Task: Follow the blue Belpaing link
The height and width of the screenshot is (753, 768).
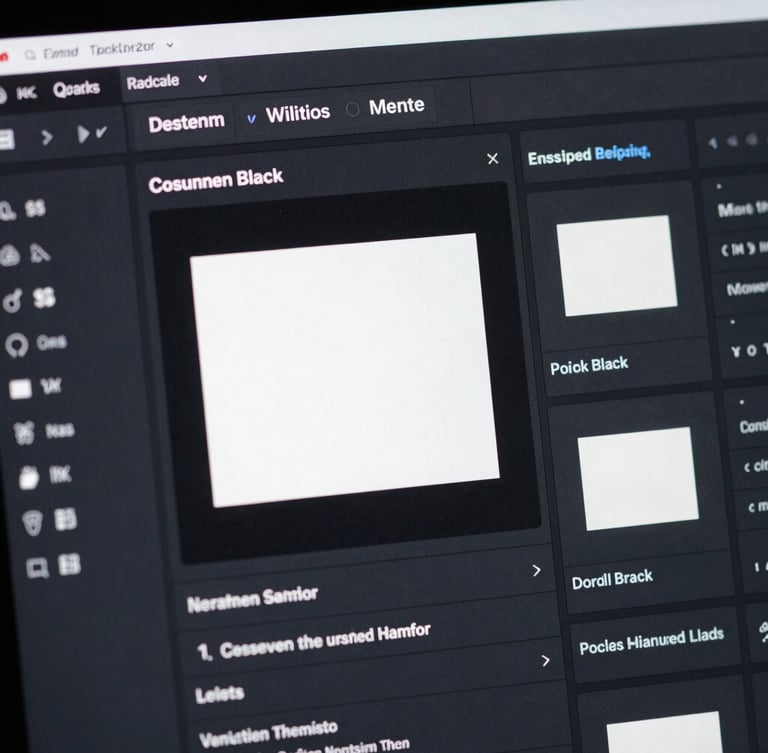Action: 623,153
